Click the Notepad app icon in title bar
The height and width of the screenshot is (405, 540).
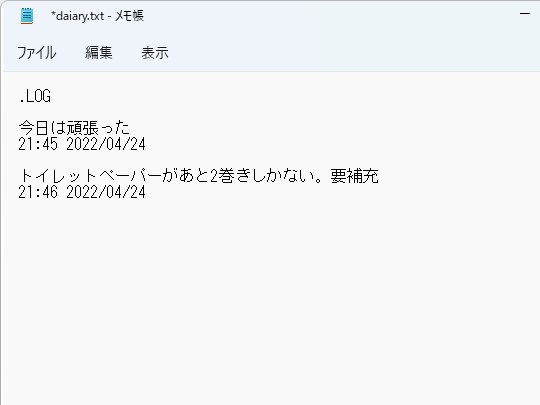(x=27, y=16)
